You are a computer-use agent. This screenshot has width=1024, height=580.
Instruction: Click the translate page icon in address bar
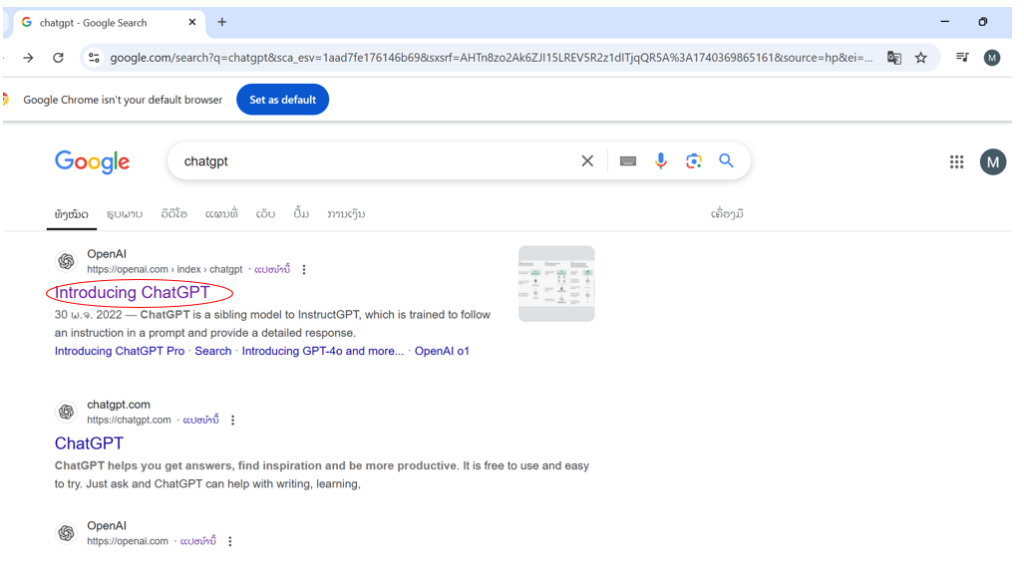tap(894, 58)
